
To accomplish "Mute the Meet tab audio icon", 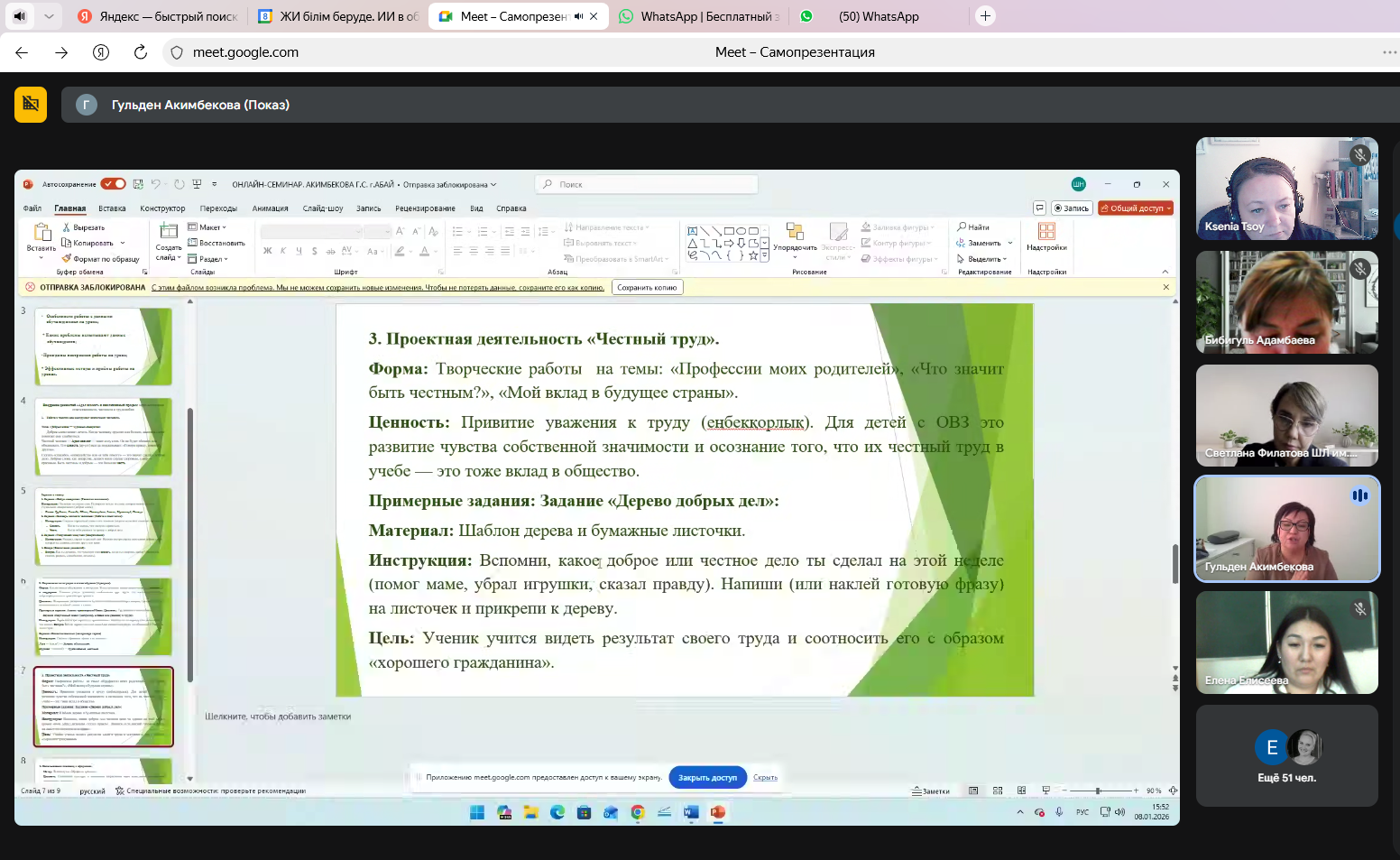I will pyautogui.click(x=578, y=16).
